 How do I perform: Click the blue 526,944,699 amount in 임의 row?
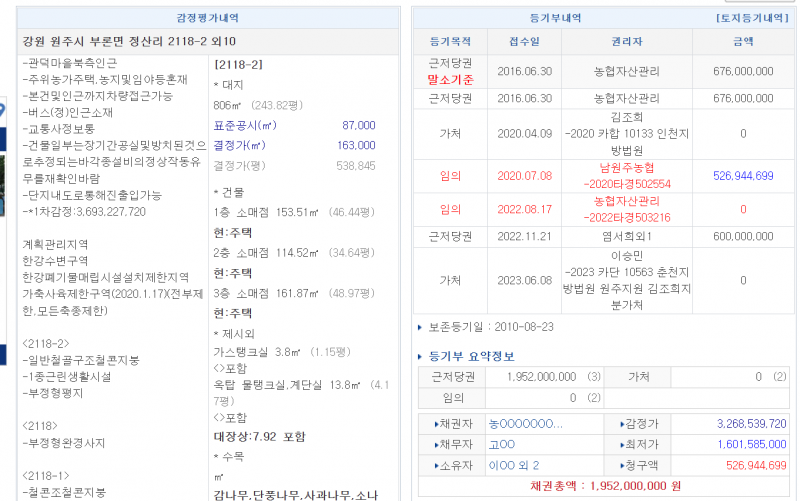pyautogui.click(x=743, y=176)
